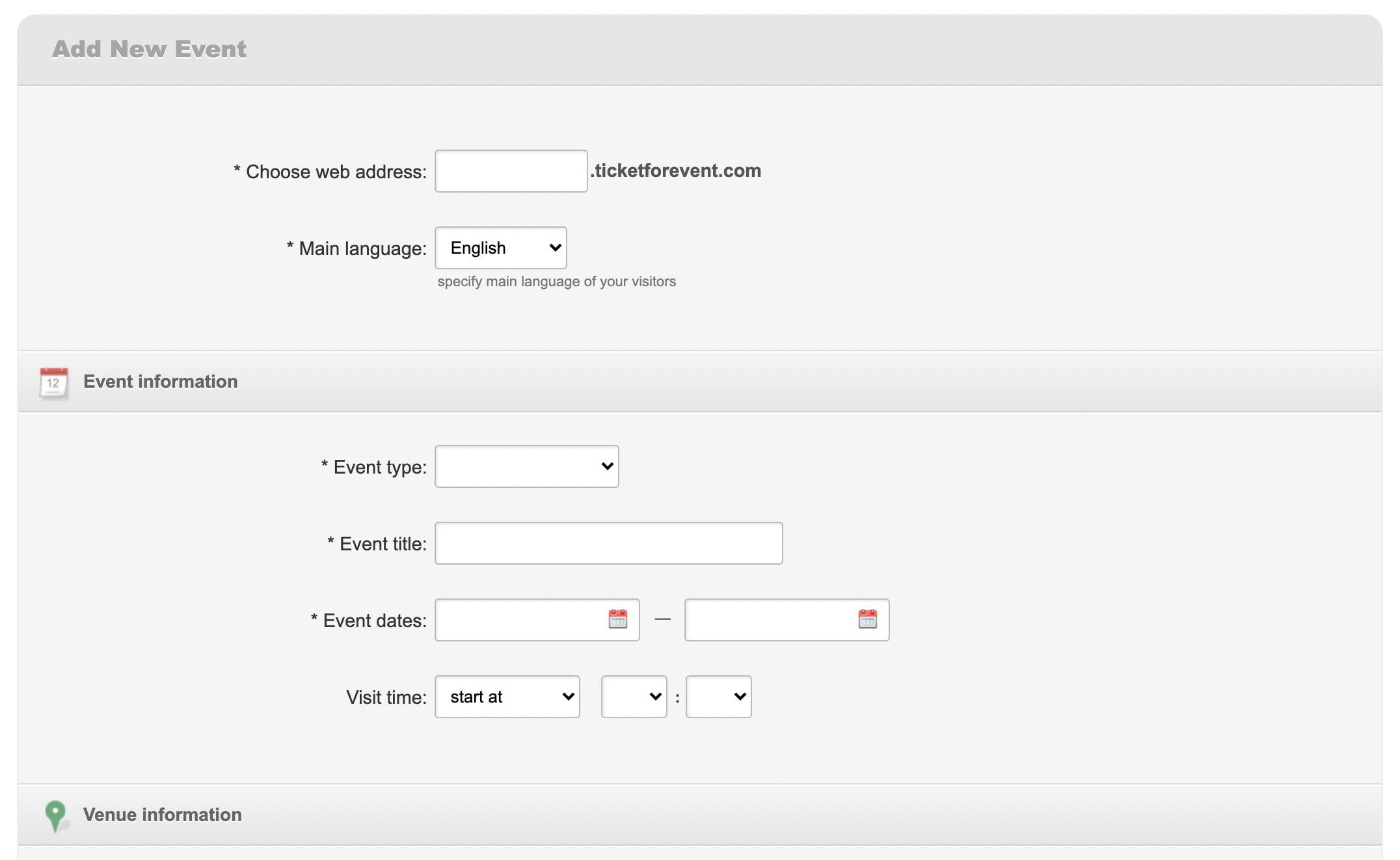Focus the event end date field
1400x860 pixels.
coord(770,620)
